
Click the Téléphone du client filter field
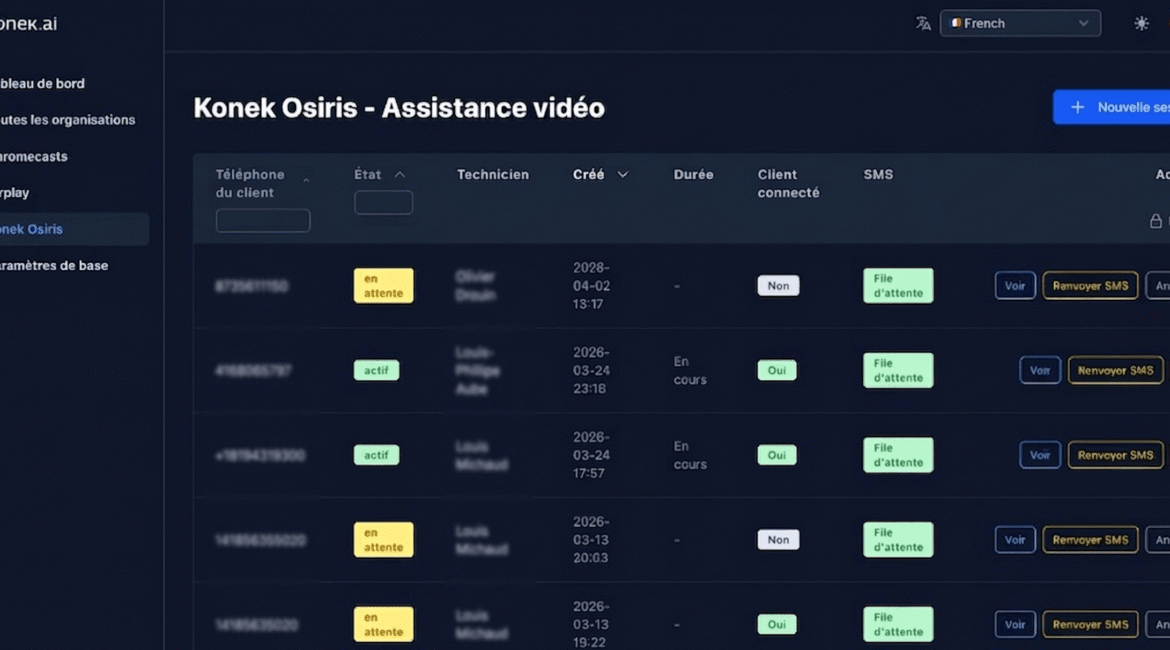263,220
